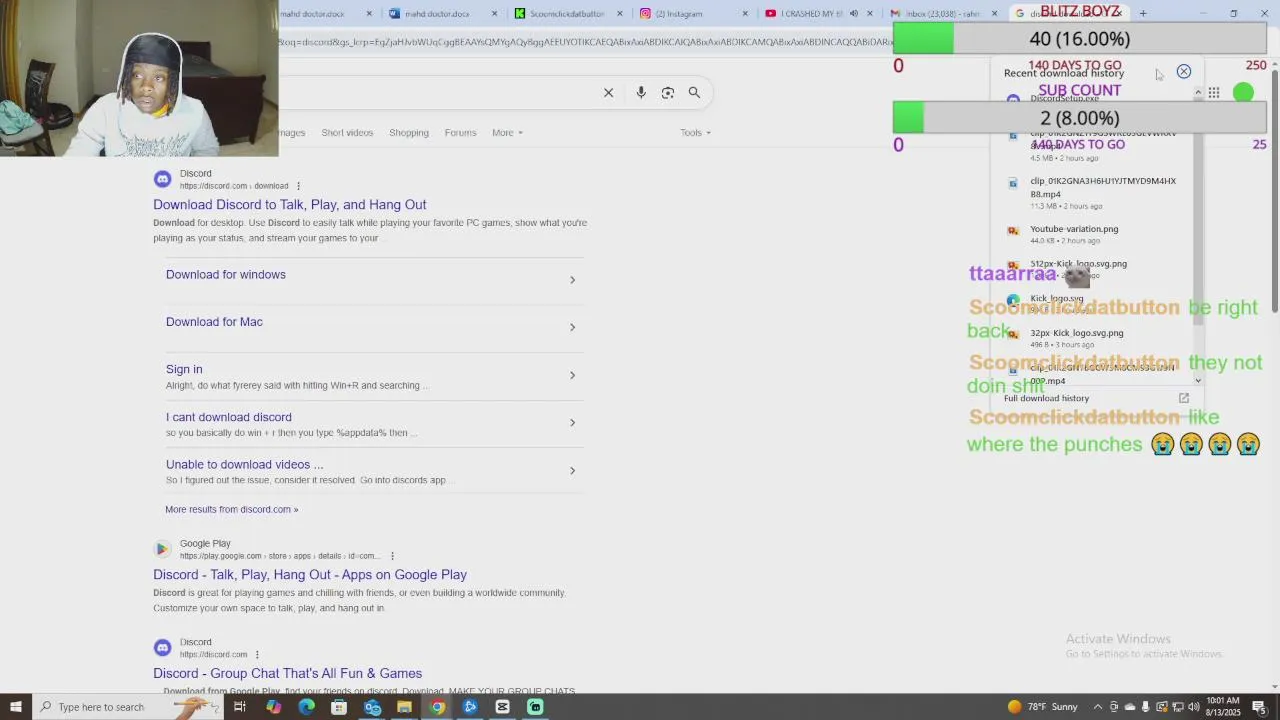Open the Windows Start menu
The height and width of the screenshot is (720, 1280).
click(x=15, y=707)
